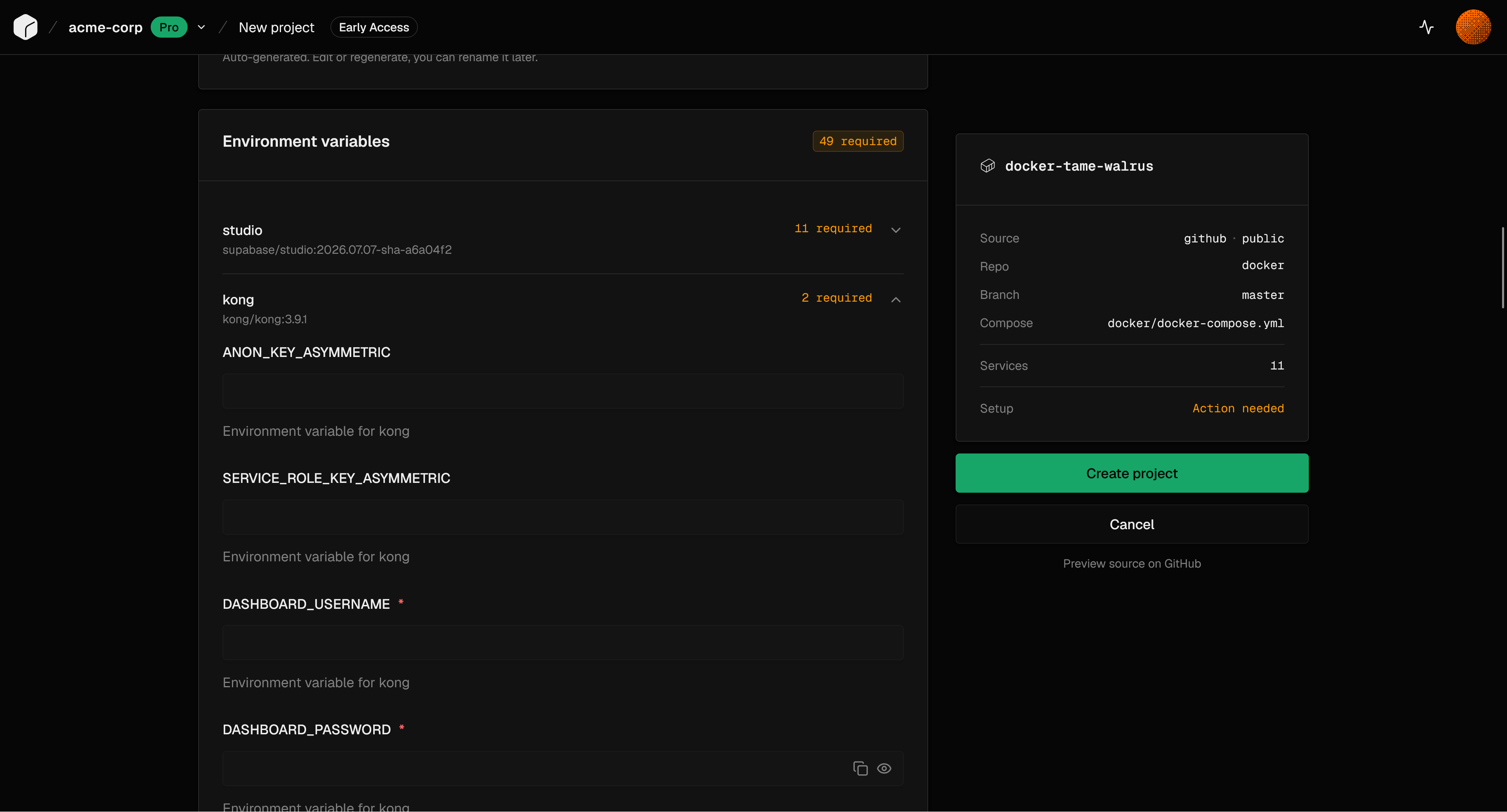Click the 2 required label for kong
1507x812 pixels.
837,298
